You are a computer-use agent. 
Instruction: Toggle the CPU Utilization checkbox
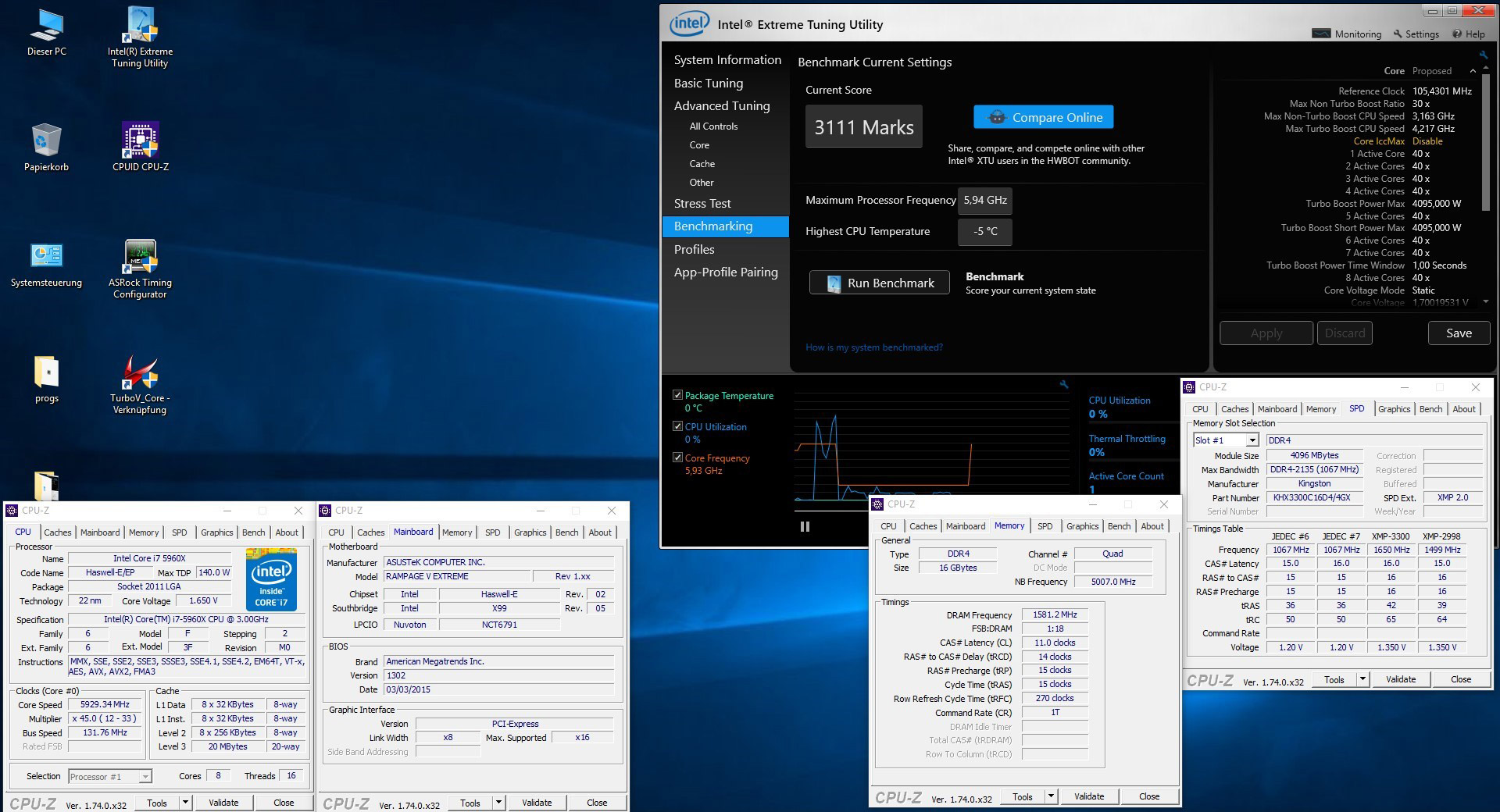coord(677,426)
